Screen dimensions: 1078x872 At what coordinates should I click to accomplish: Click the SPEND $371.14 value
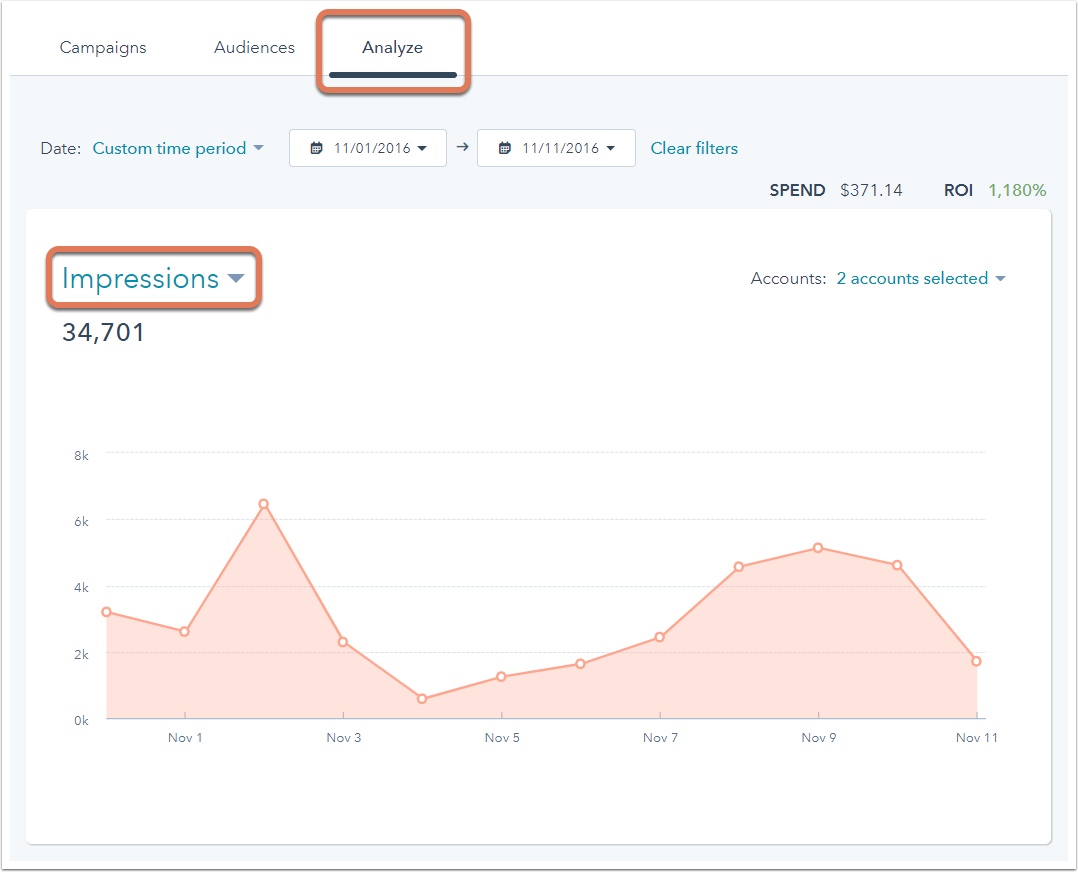point(871,190)
